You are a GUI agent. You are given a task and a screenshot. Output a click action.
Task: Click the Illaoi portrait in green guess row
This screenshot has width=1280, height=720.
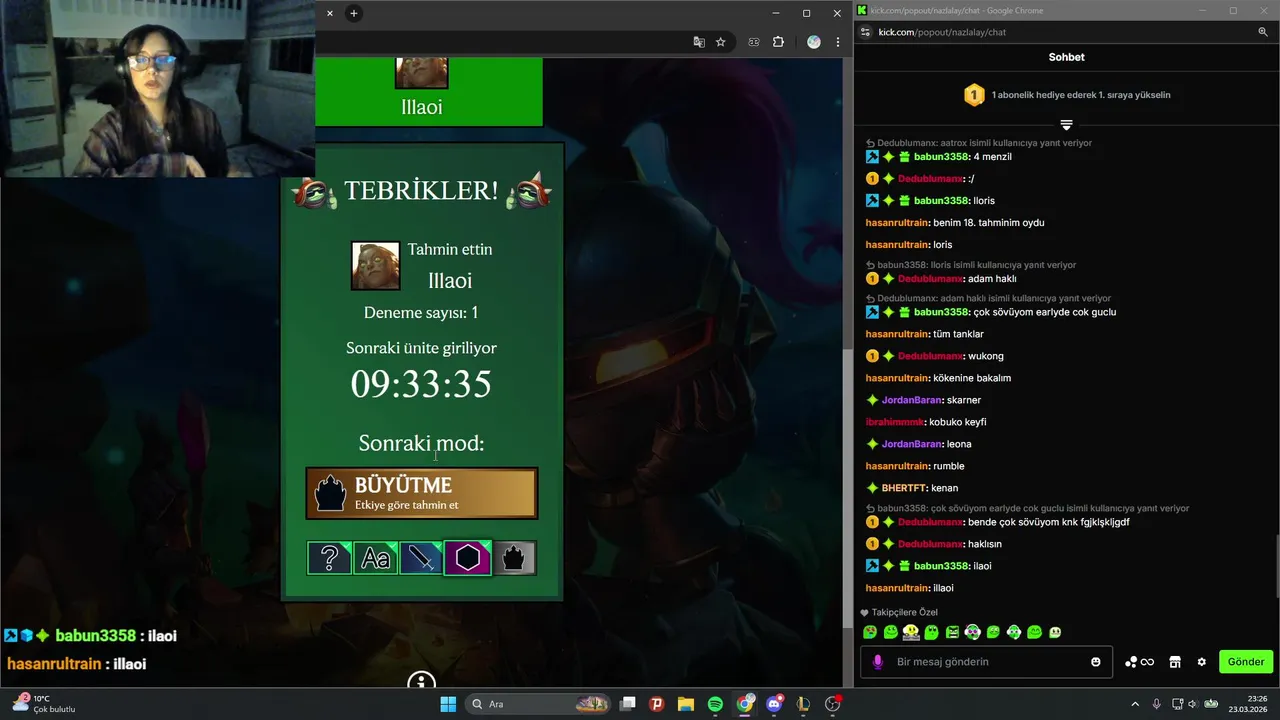[422, 72]
